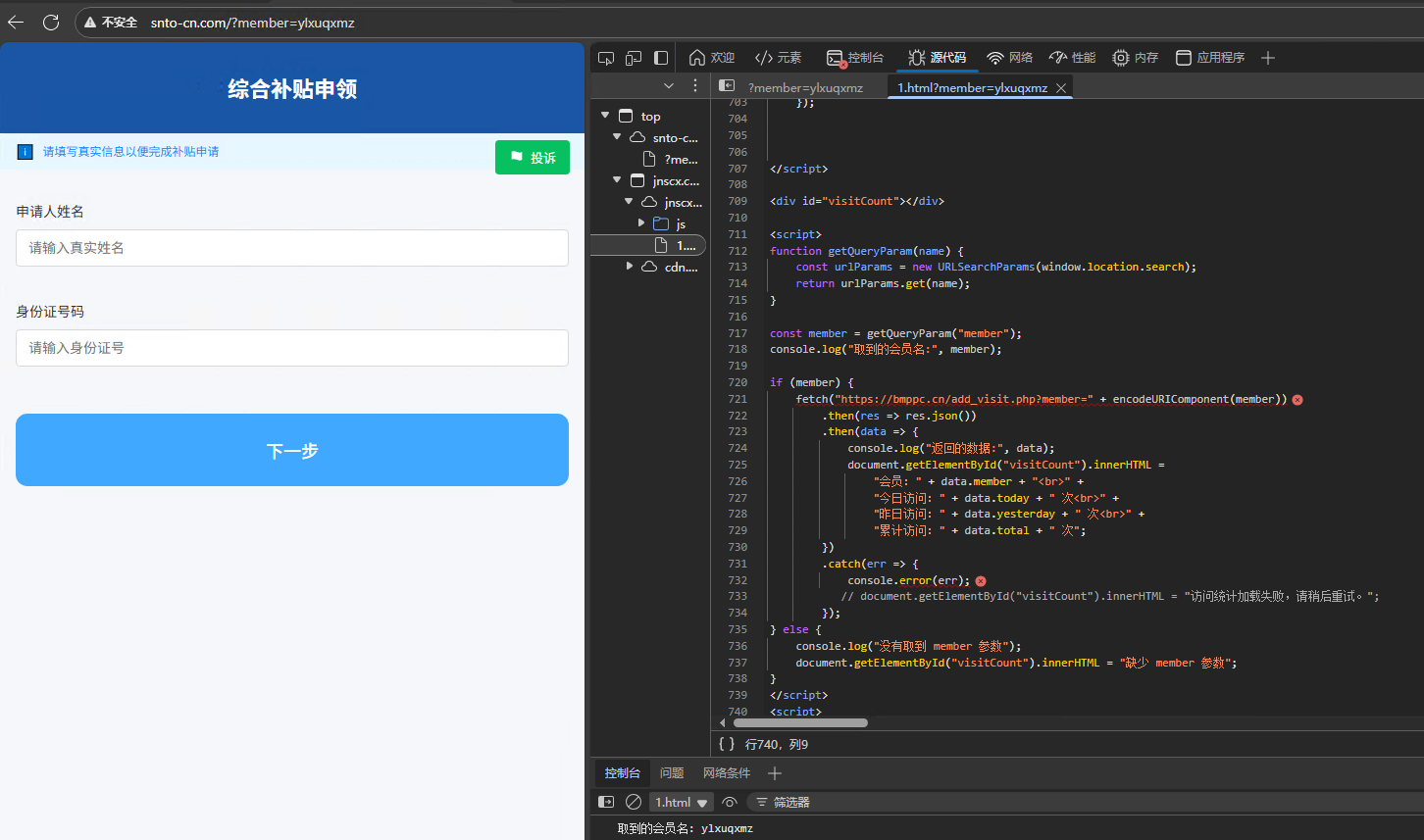Toggle device emulation mode icon

[x=634, y=58]
